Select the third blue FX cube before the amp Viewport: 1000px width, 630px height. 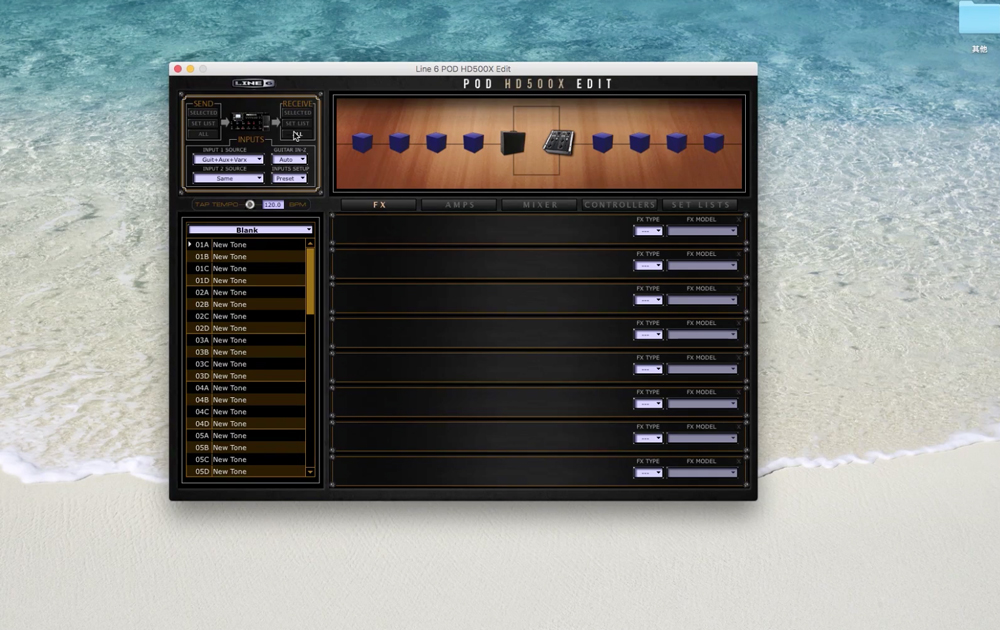tap(436, 142)
